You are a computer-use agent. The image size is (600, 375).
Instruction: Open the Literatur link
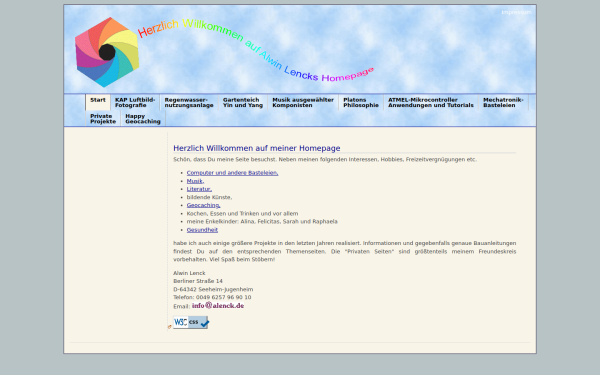coord(199,189)
